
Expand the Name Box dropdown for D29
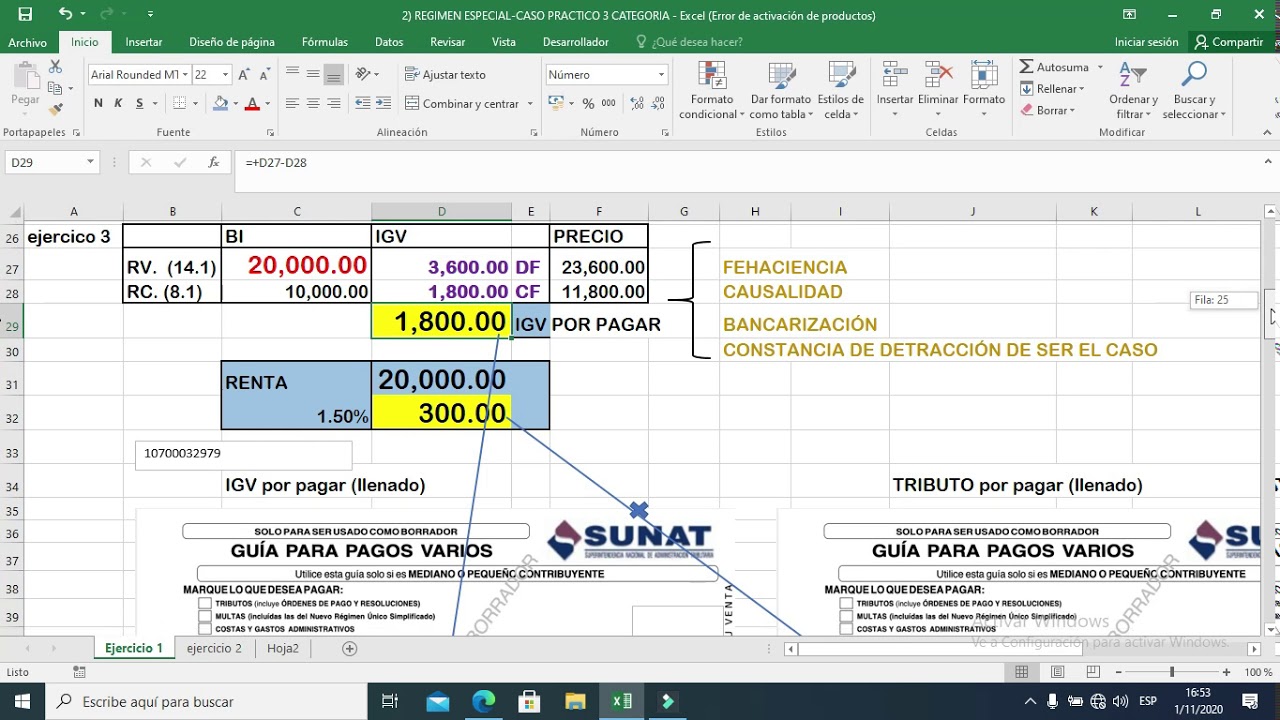pyautogui.click(x=90, y=162)
